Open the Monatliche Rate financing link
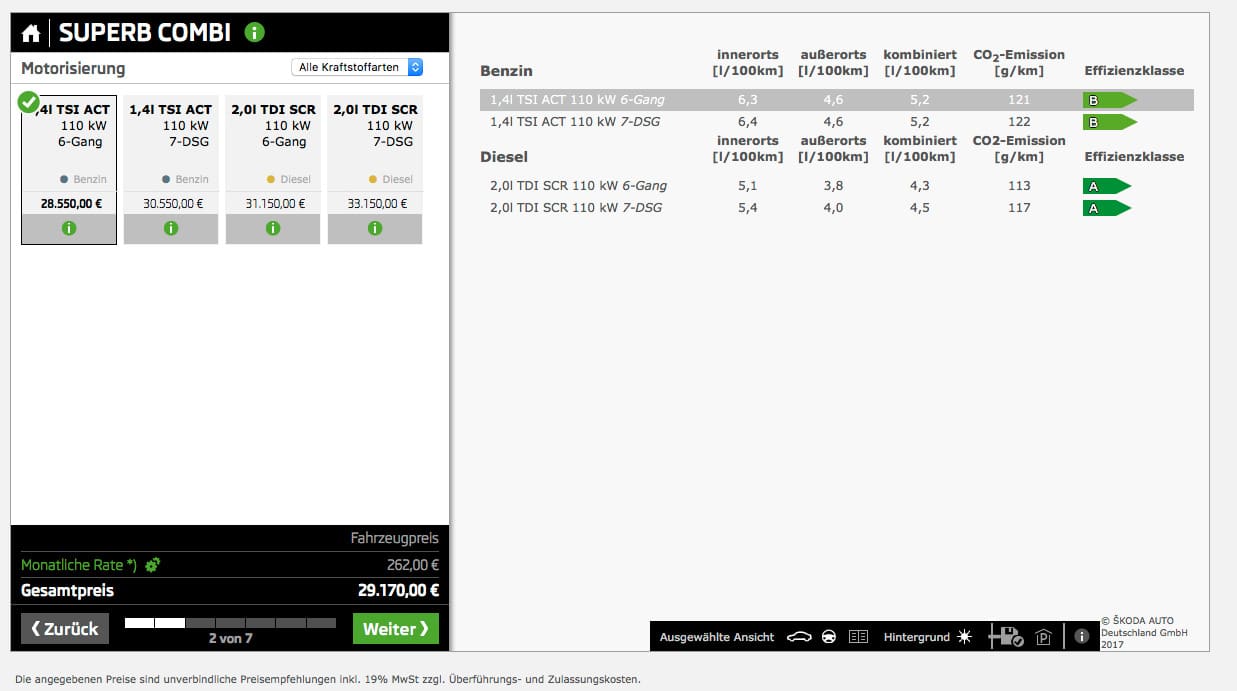Image resolution: width=1237 pixels, height=691 pixels. point(79,565)
